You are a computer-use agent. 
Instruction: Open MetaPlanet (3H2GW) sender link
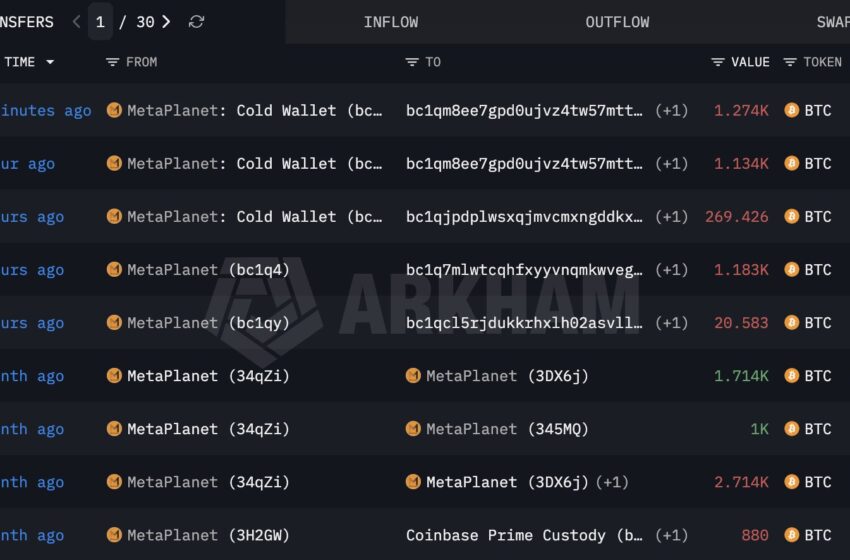point(208,536)
